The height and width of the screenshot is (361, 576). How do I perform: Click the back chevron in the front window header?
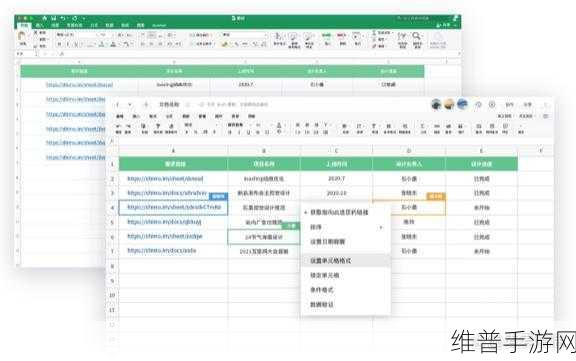point(118,105)
